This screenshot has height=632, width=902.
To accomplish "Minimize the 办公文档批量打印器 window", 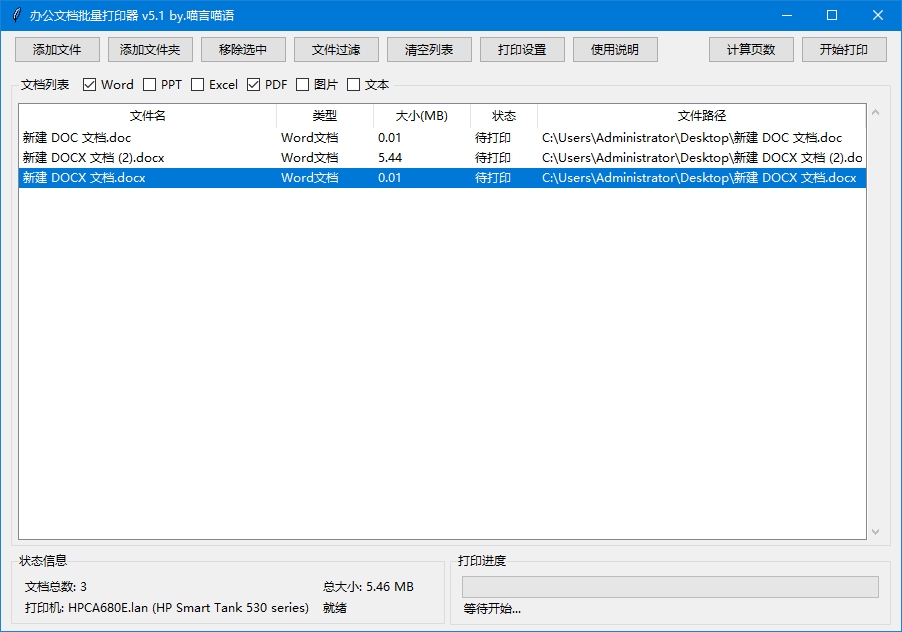I will tap(787, 16).
